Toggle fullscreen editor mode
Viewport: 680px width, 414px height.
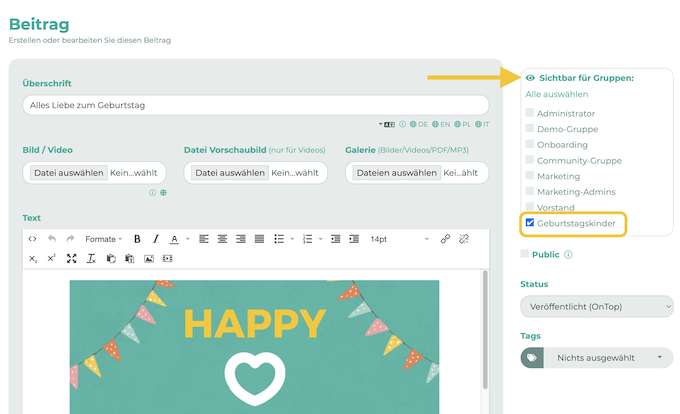[x=72, y=259]
